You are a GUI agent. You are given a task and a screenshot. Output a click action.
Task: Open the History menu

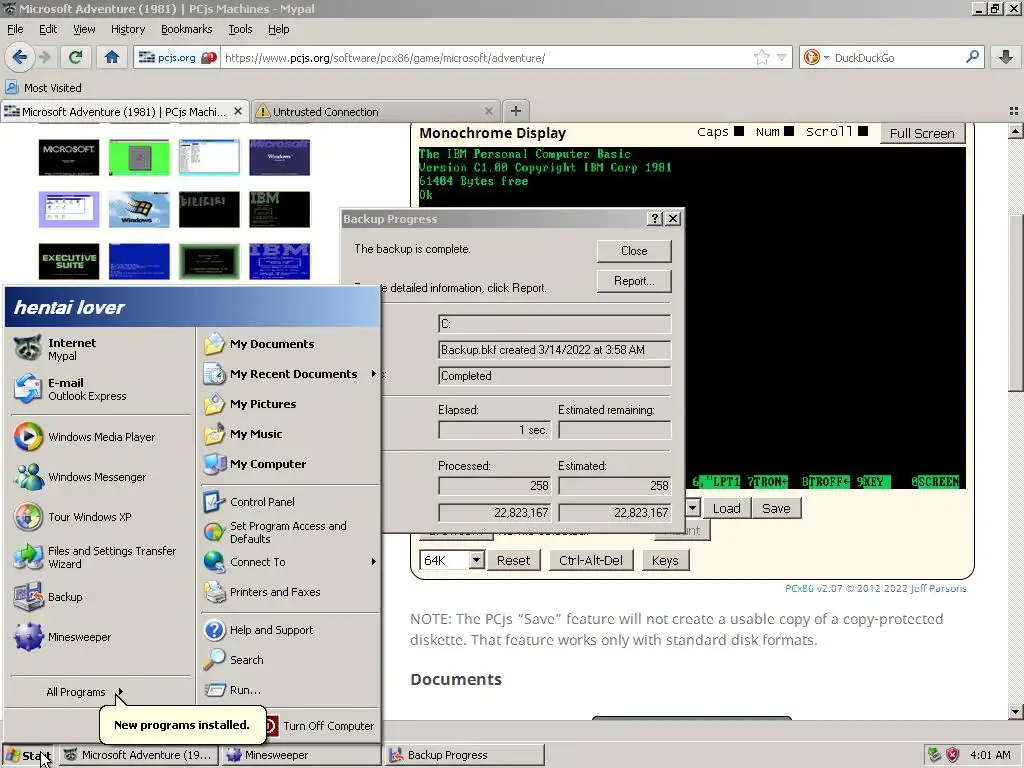tap(128, 29)
